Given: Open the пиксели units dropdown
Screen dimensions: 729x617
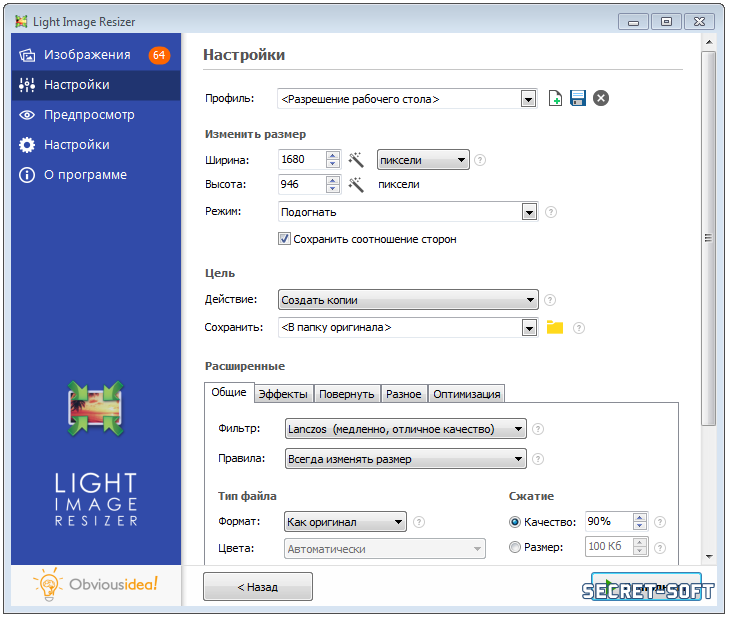Looking at the screenshot, I should click(x=423, y=160).
